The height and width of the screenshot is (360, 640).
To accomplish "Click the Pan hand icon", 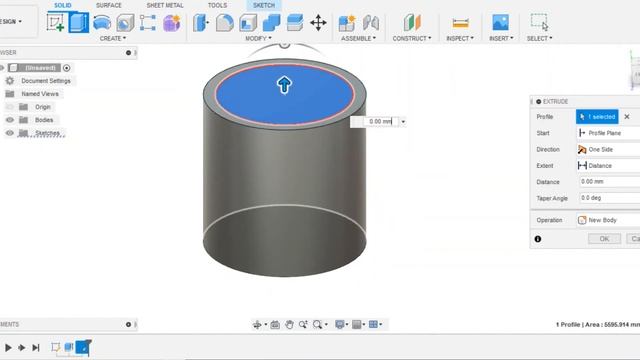I will click(289, 324).
